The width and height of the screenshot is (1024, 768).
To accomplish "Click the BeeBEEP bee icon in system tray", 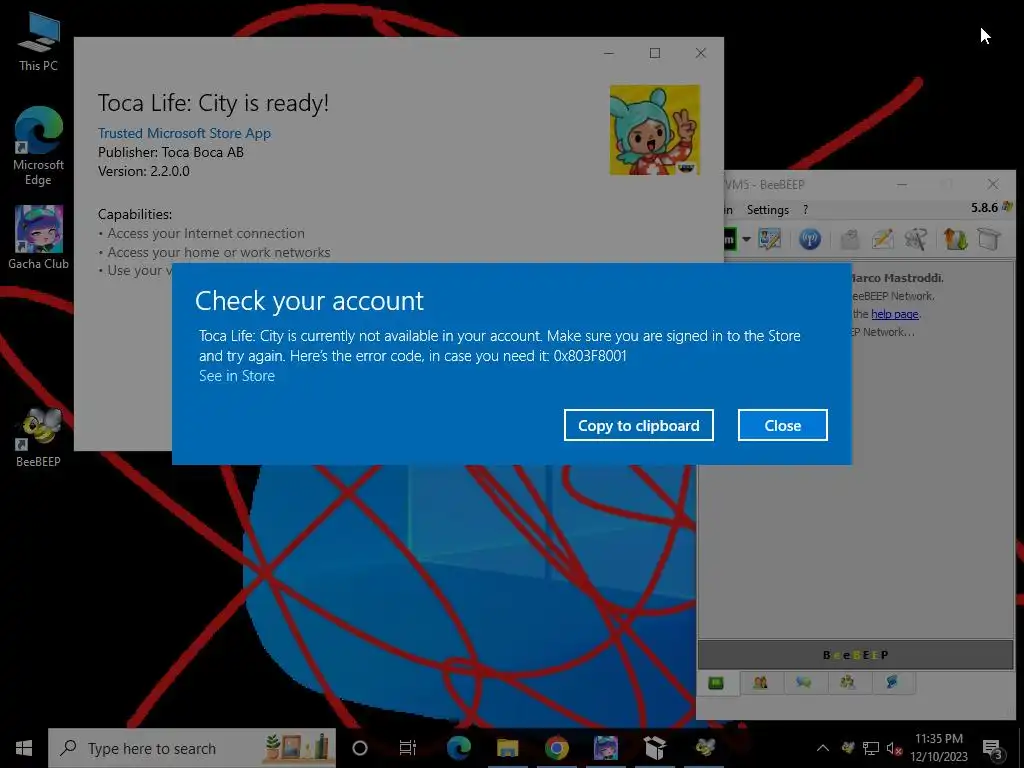I will [x=848, y=748].
